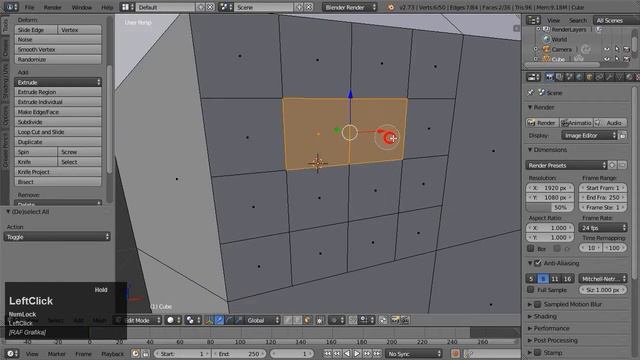Click the 3D manipulator toggle icon
The width and height of the screenshot is (640, 360).
[x=209, y=320]
